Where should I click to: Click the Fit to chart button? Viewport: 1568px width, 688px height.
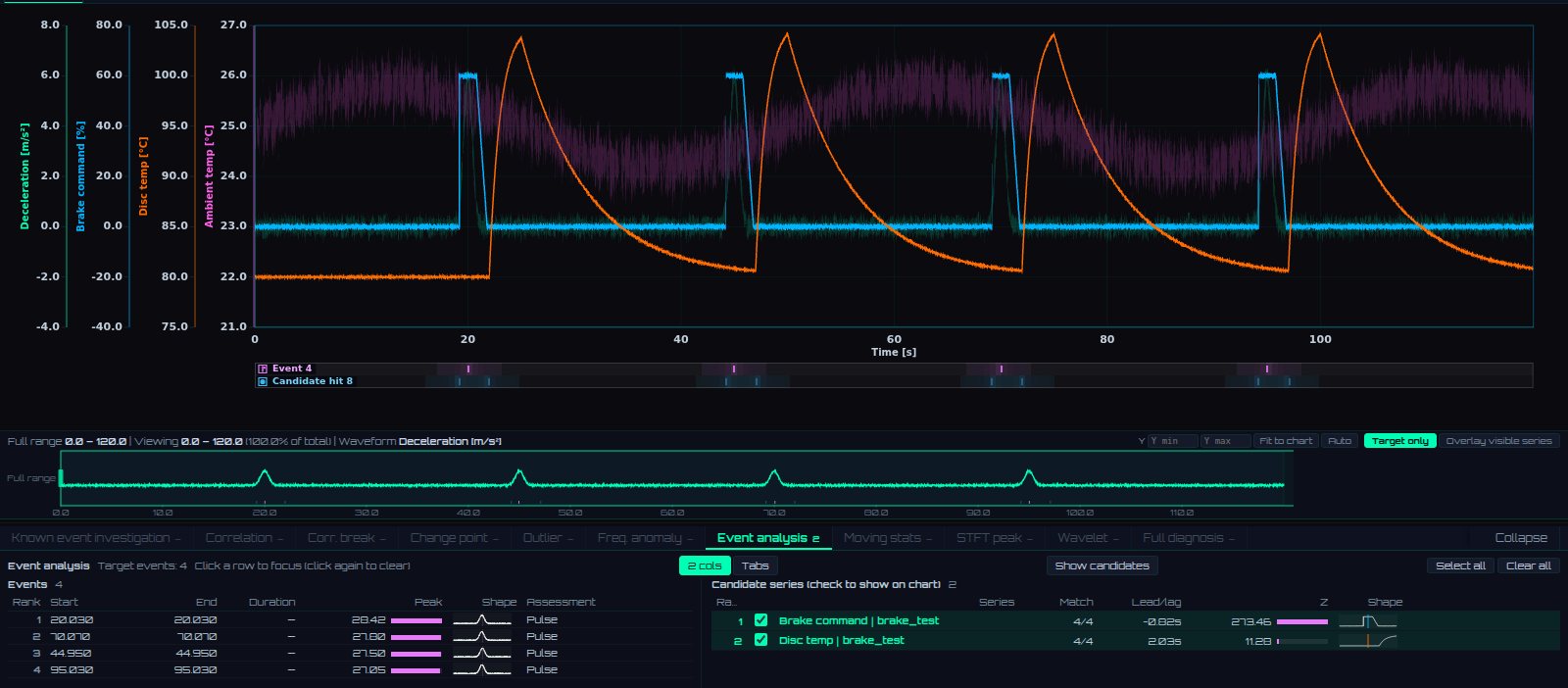point(1286,441)
